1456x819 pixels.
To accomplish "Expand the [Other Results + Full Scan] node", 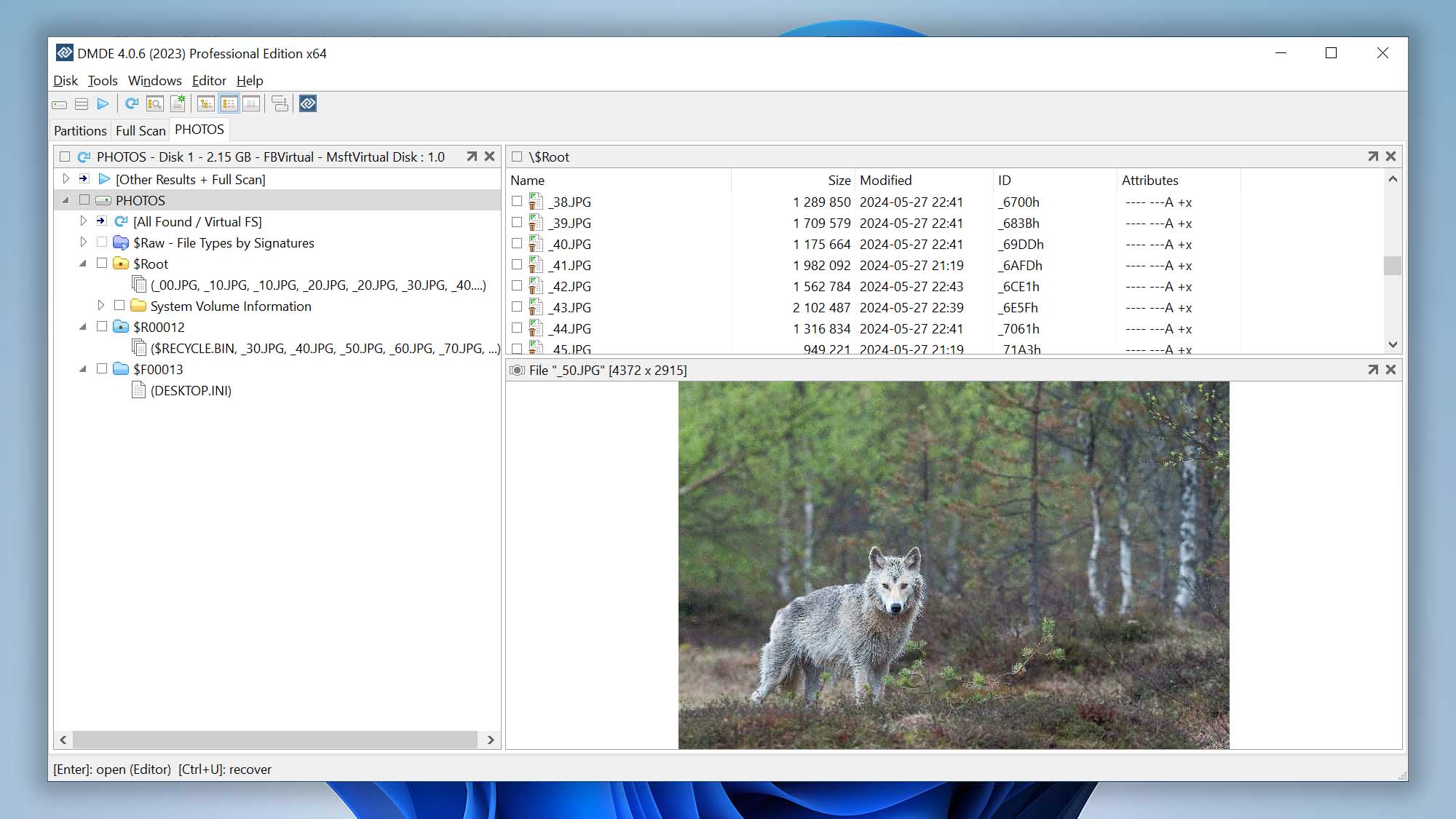I will [66, 179].
